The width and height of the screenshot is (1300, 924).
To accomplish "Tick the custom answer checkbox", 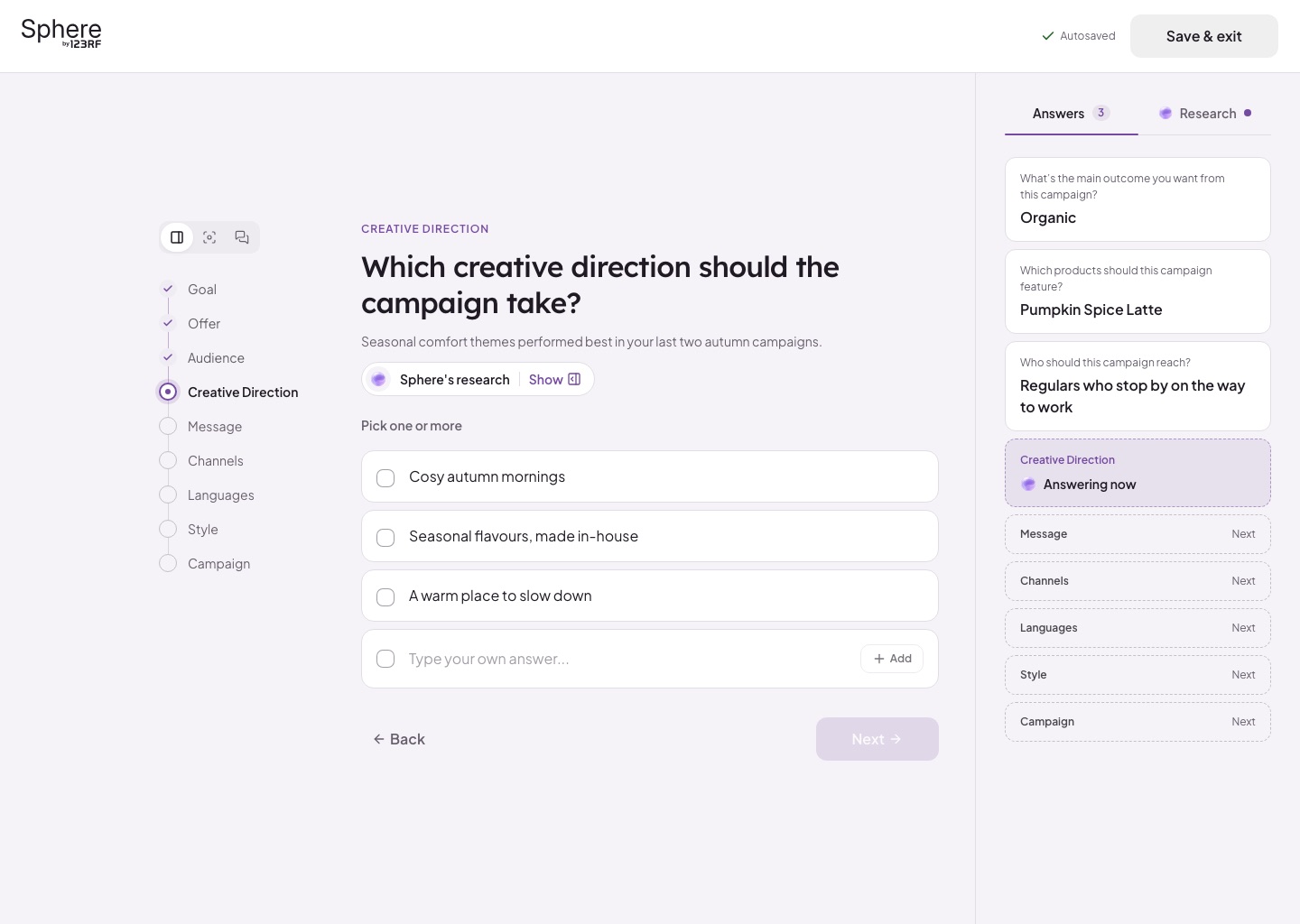I will click(385, 659).
